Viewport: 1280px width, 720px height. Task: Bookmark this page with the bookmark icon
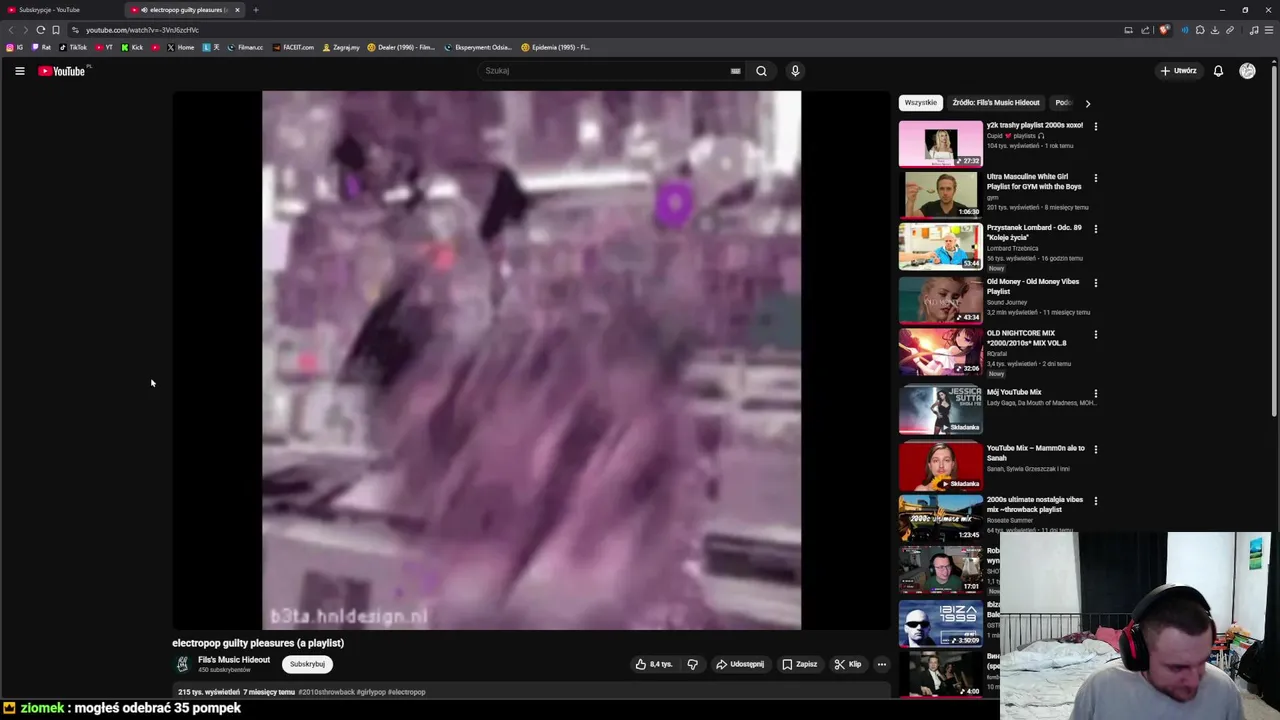56,30
